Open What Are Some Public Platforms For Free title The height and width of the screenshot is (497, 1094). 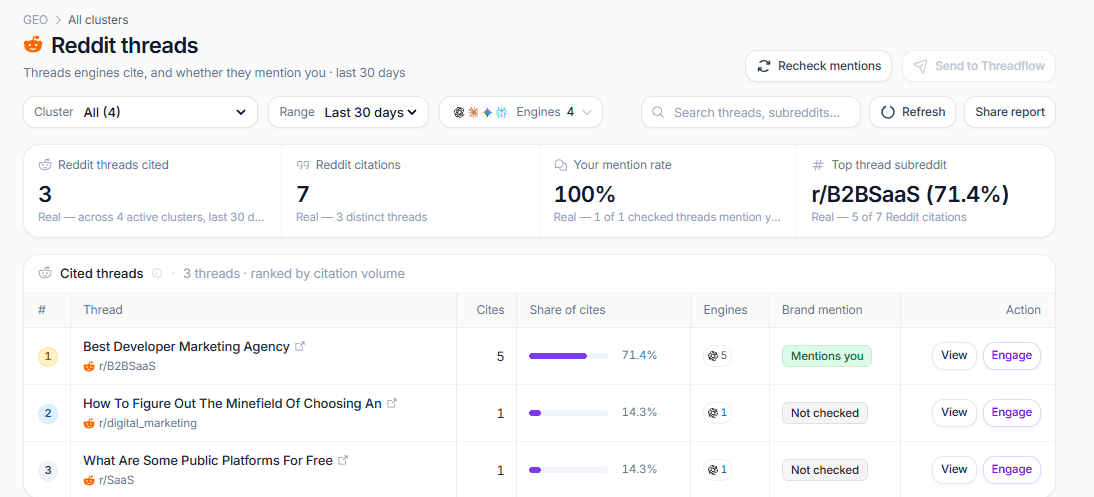pyautogui.click(x=208, y=461)
